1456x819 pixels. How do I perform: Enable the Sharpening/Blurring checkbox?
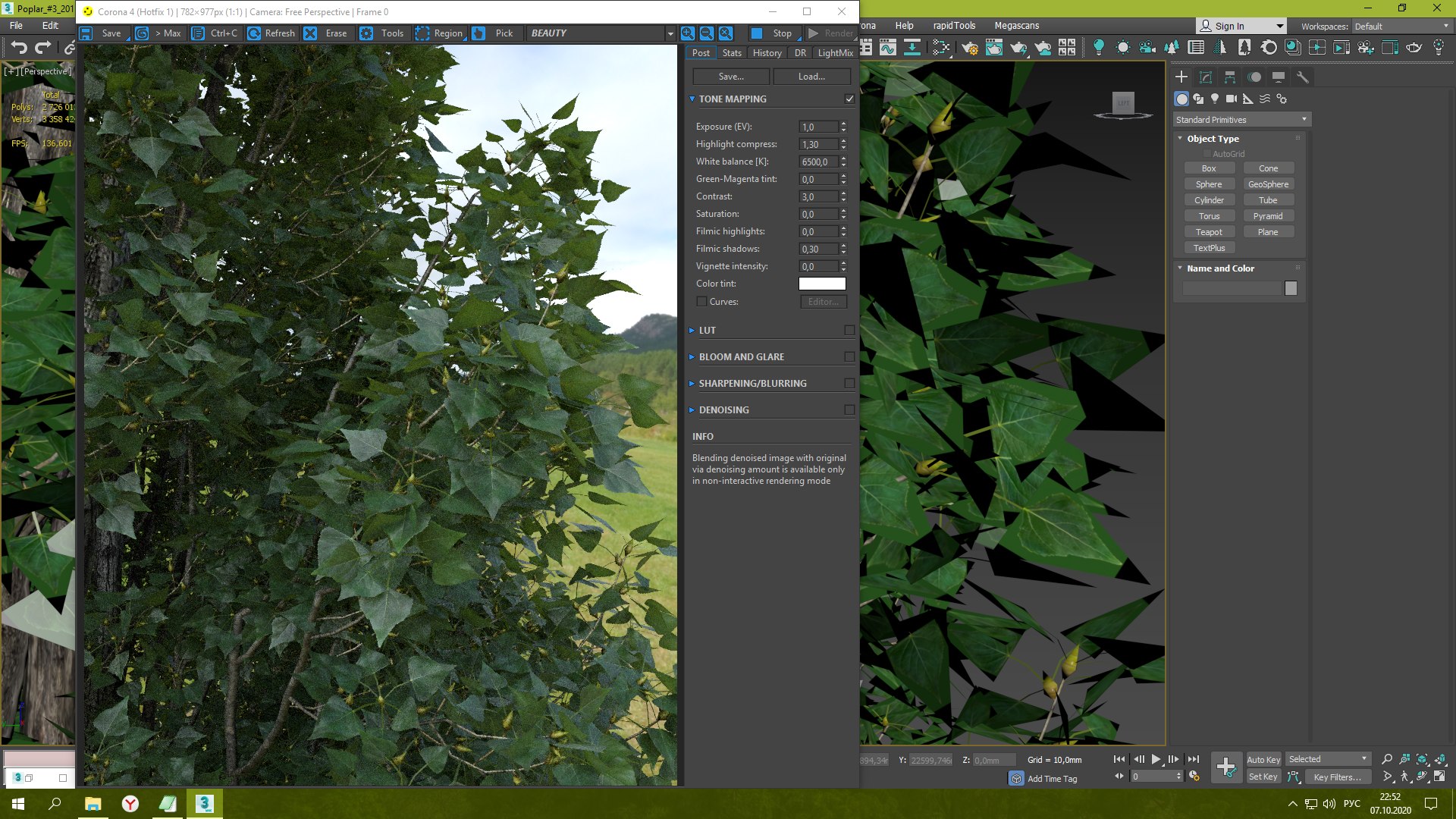click(x=849, y=383)
